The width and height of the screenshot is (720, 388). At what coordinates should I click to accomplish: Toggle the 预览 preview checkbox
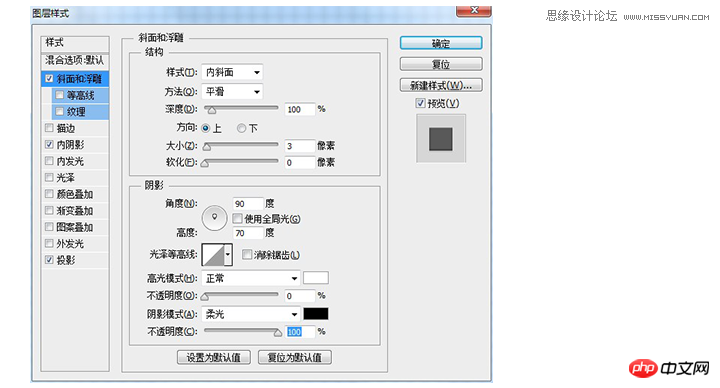point(420,103)
